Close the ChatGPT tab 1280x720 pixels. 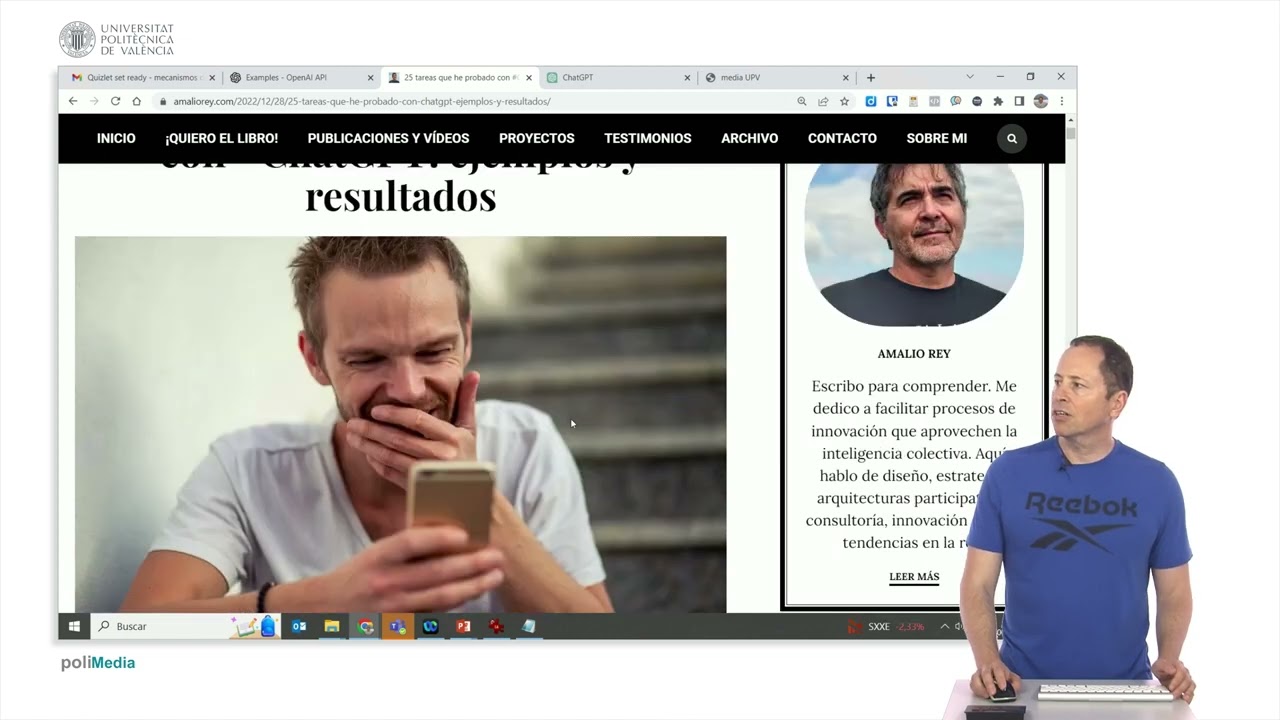(687, 77)
